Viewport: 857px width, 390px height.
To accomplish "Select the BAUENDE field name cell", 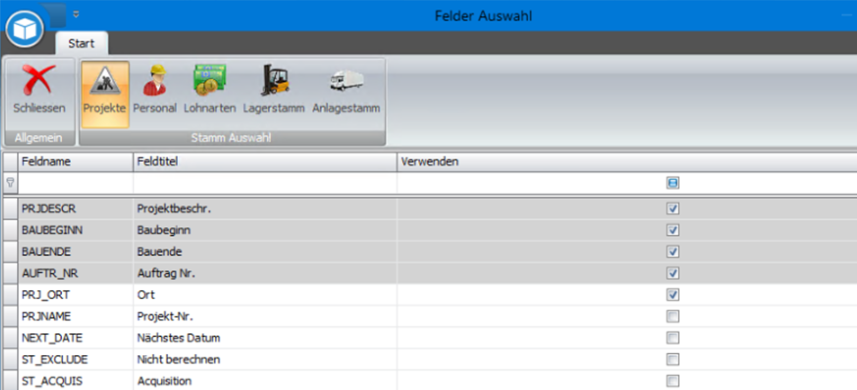I will click(x=76, y=252).
